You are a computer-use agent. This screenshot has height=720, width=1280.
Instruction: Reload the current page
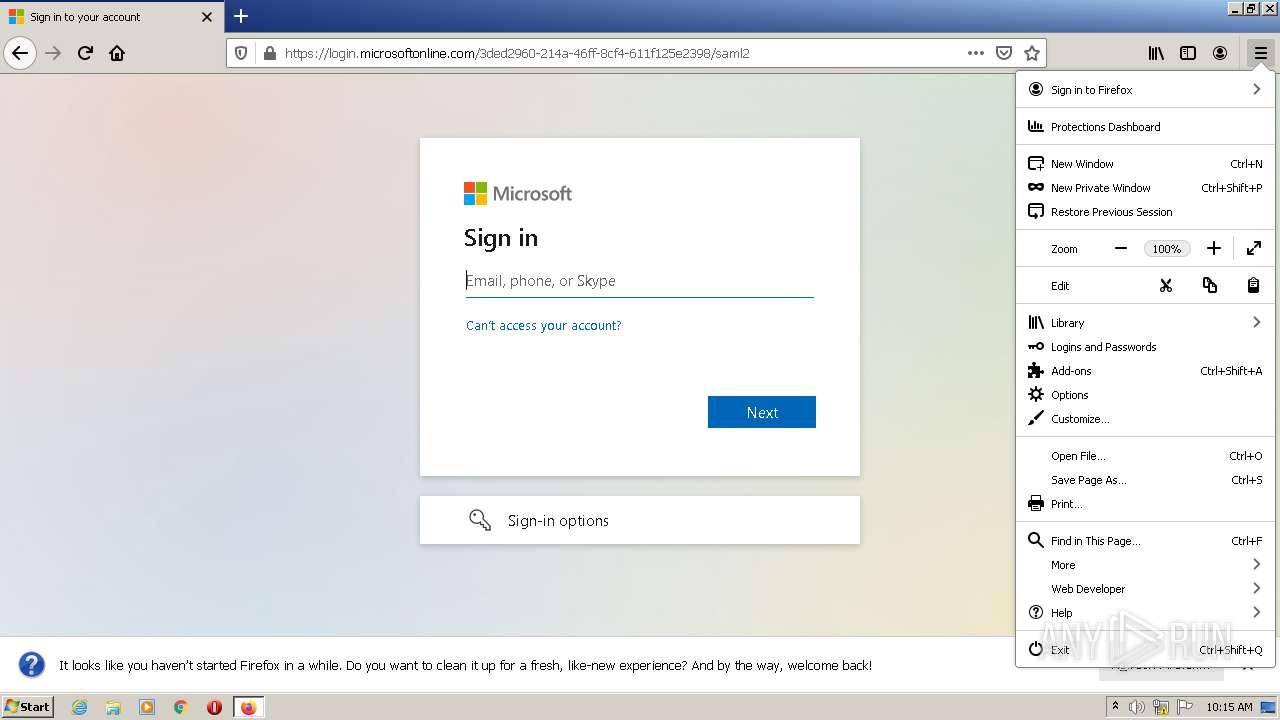point(85,53)
